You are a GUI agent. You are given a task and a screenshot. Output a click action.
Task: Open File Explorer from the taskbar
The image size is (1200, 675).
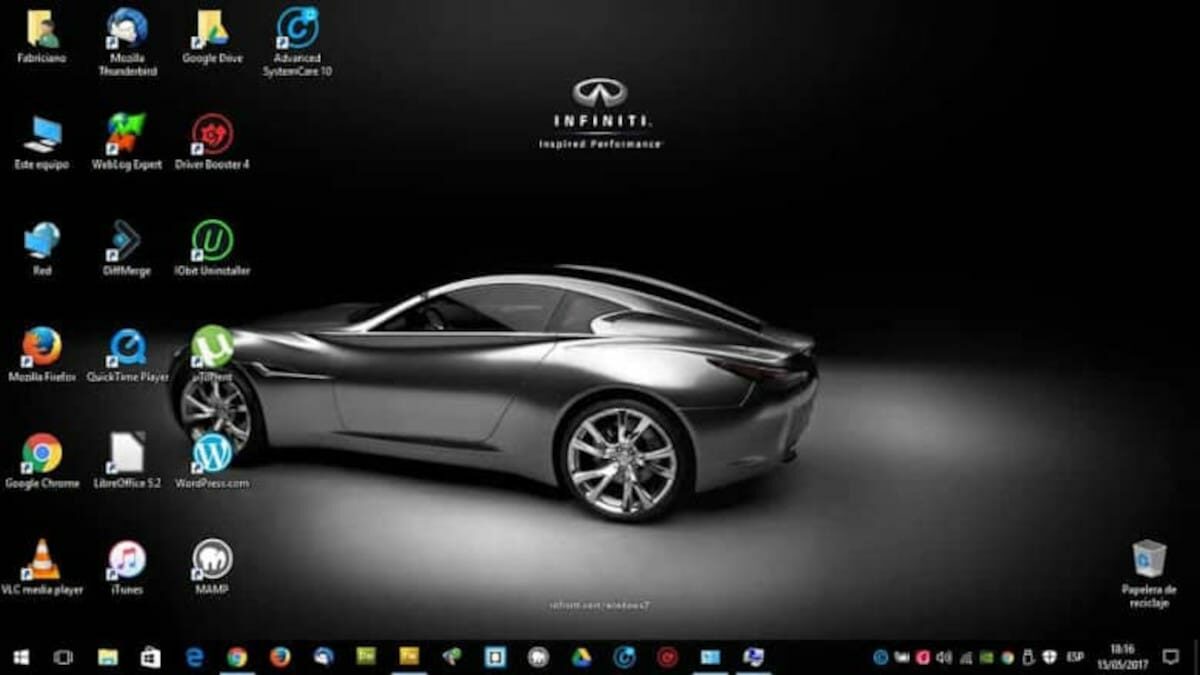[x=107, y=657]
